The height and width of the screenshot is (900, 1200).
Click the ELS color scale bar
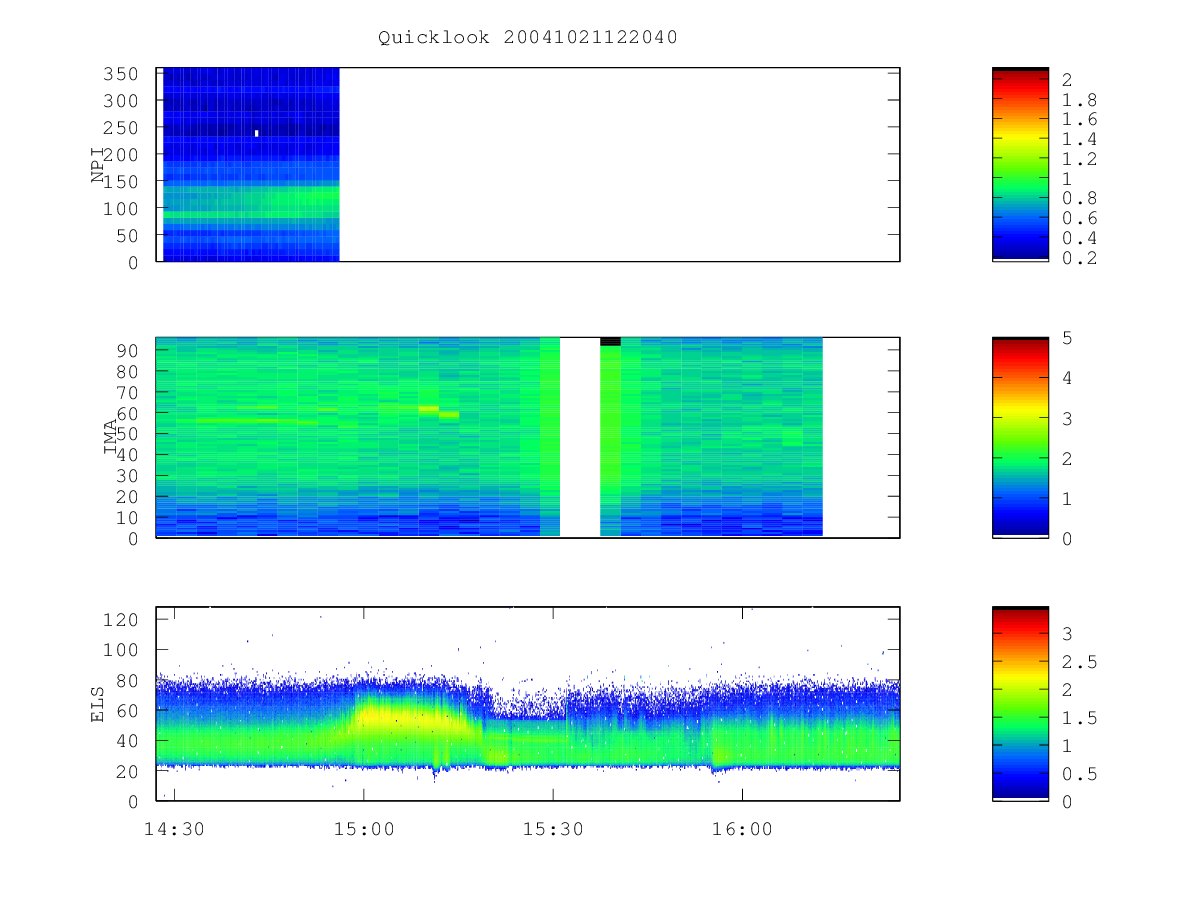click(1020, 703)
